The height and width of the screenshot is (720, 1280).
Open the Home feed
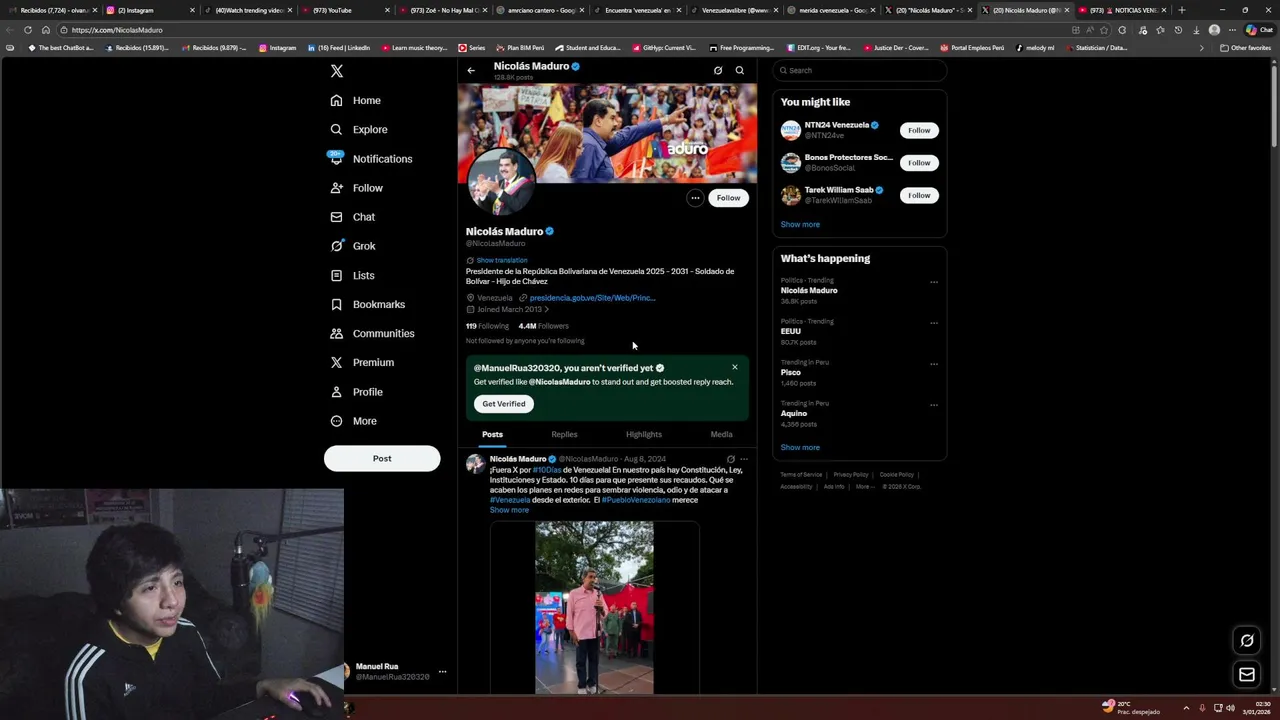pos(356,100)
